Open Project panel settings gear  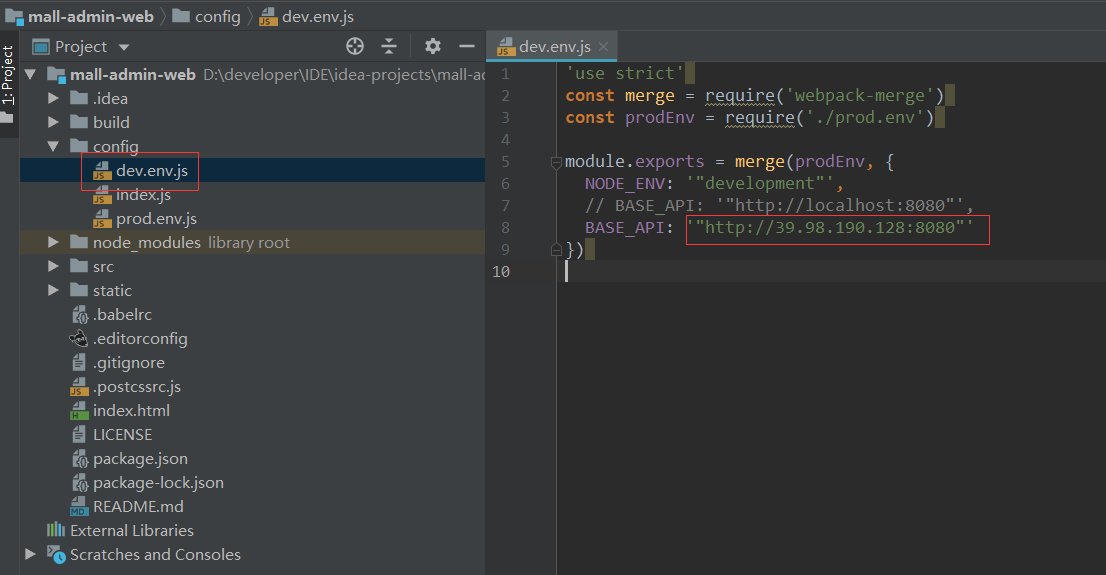(x=432, y=46)
